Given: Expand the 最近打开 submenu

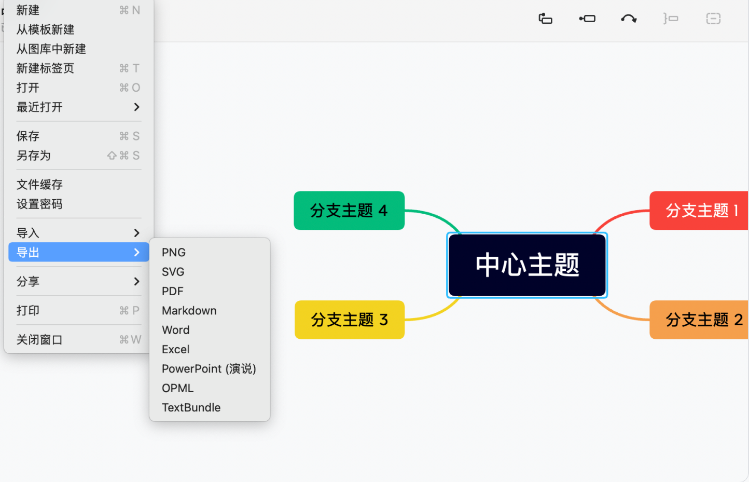Looking at the screenshot, I should click(x=78, y=107).
